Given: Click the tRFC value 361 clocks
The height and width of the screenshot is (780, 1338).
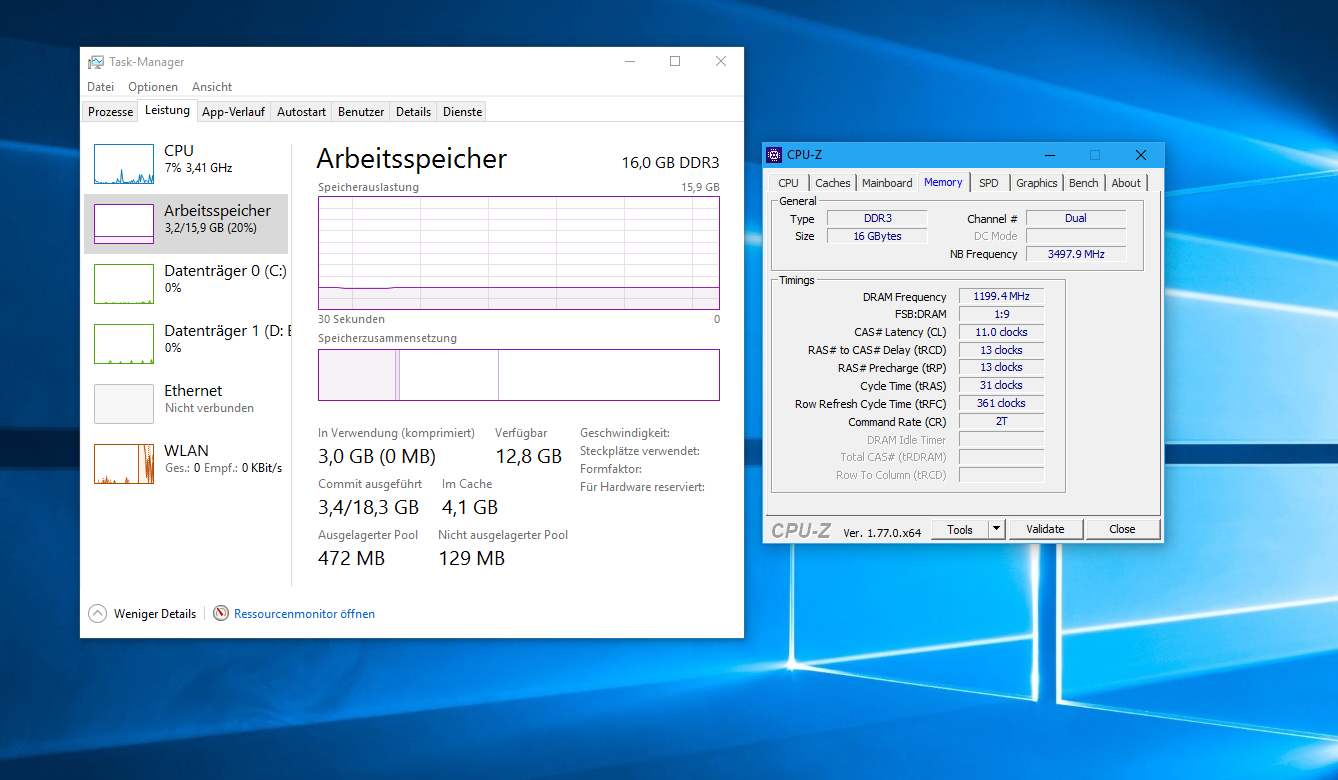Looking at the screenshot, I should tap(1001, 403).
